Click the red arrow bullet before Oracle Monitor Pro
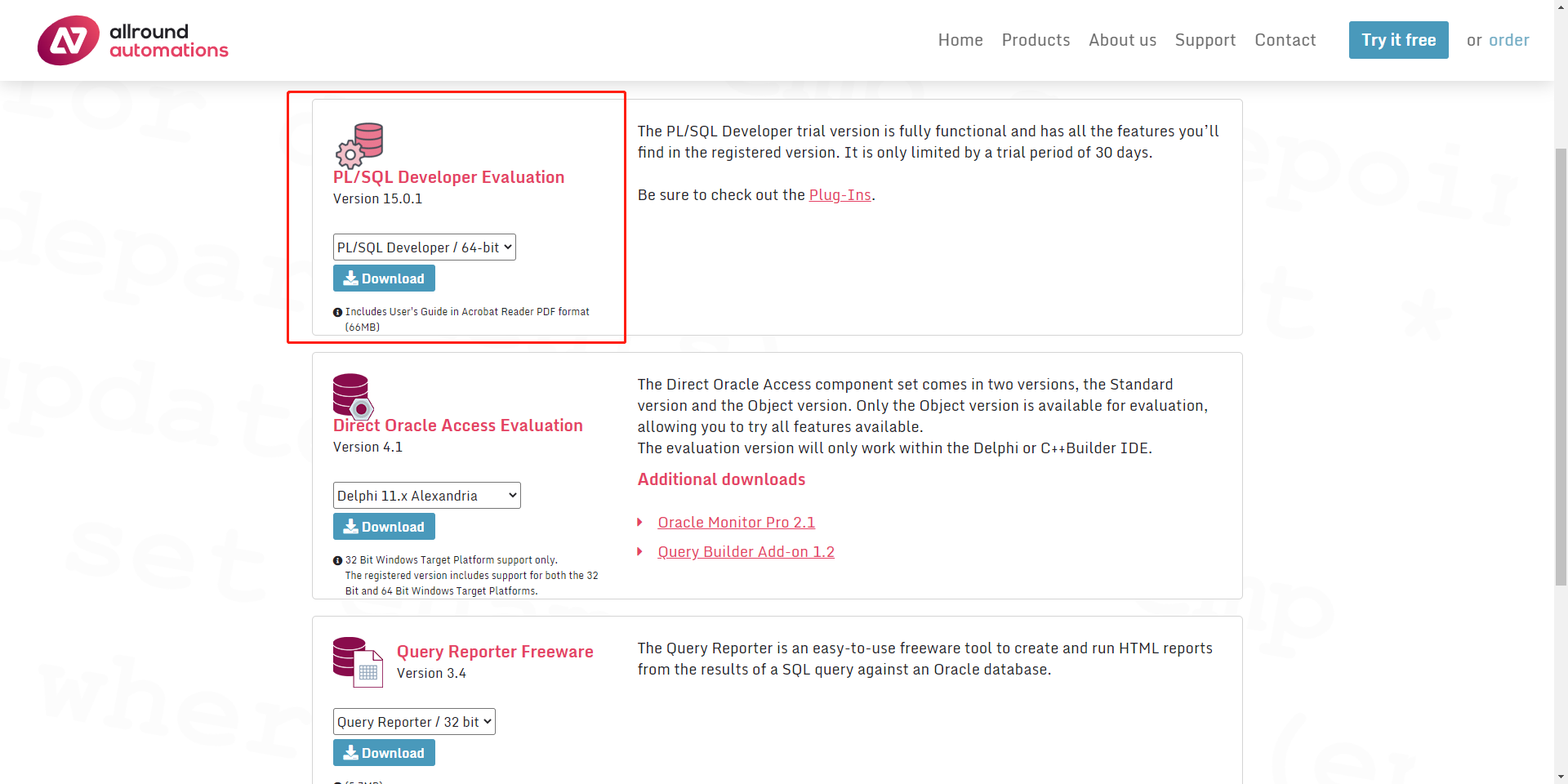Screen dimensions: 1568x784 pyautogui.click(x=640, y=523)
